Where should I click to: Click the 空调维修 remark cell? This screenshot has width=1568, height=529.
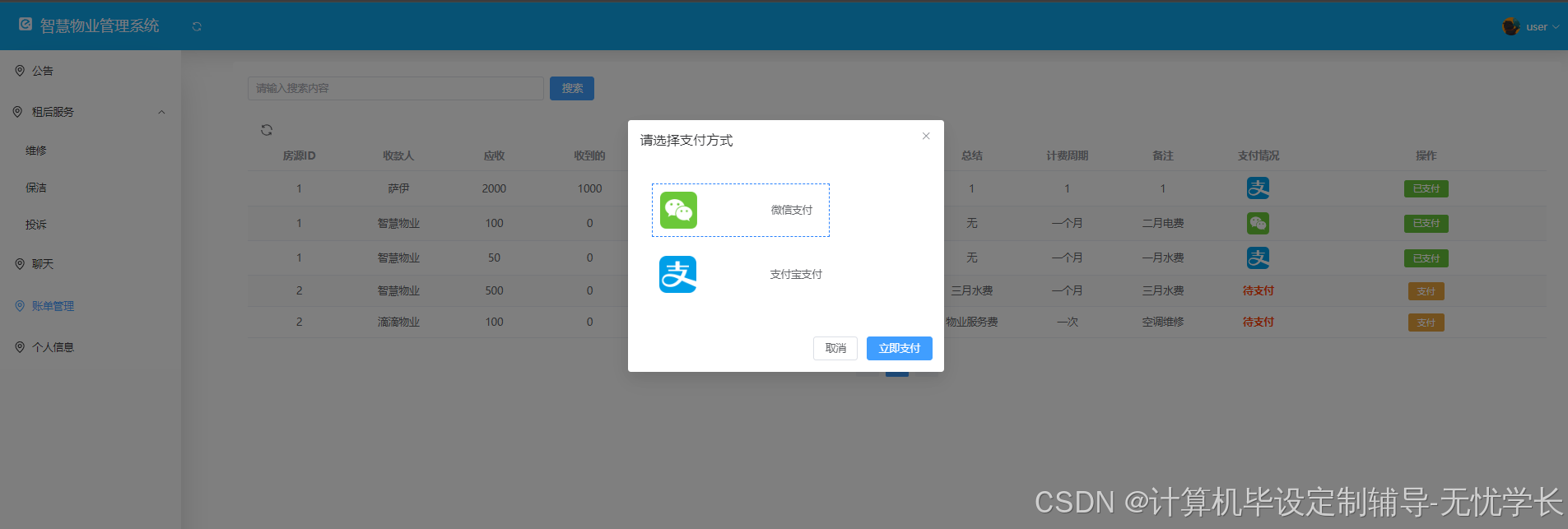[x=1162, y=322]
